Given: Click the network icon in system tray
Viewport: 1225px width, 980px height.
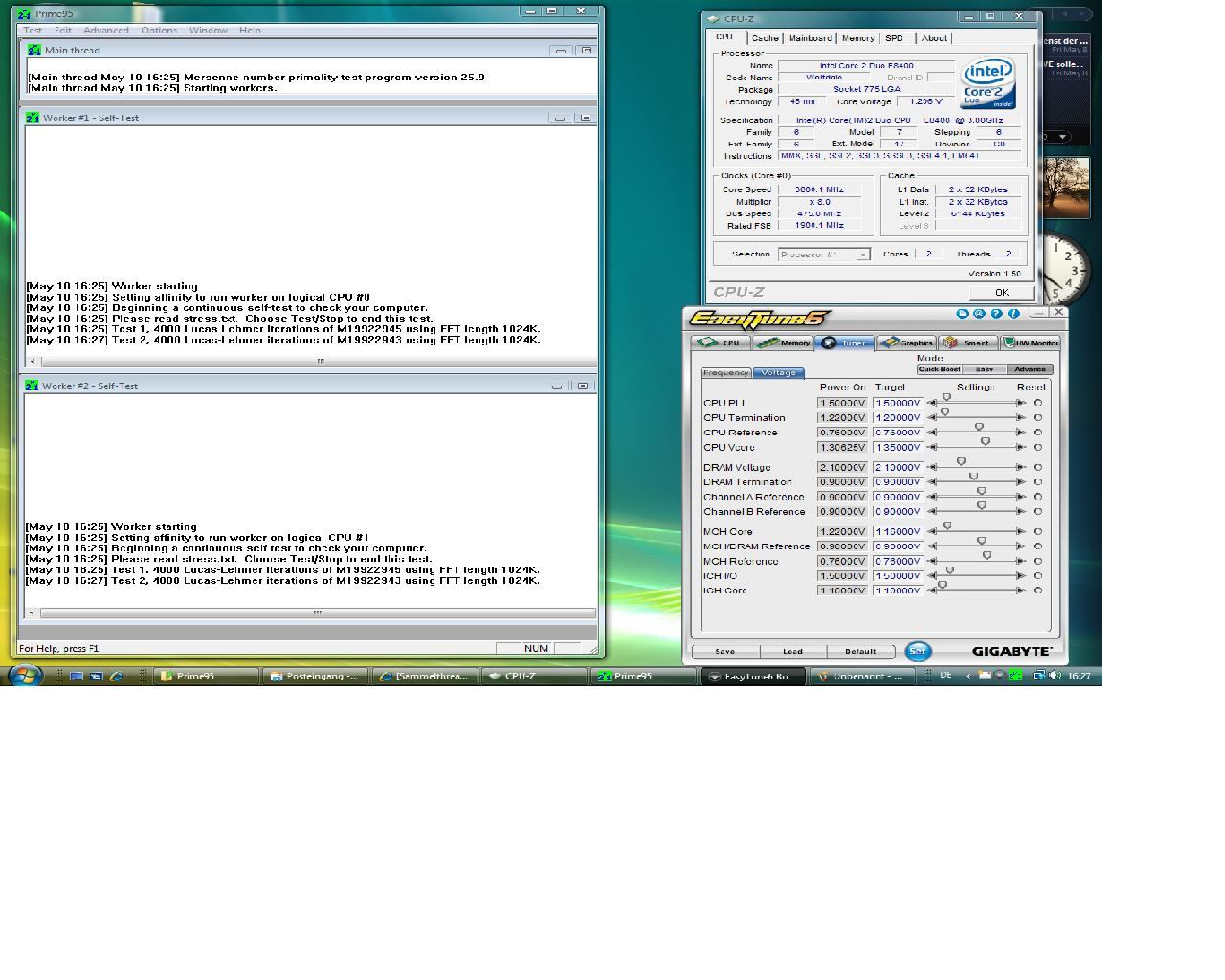Looking at the screenshot, I should [x=1038, y=675].
